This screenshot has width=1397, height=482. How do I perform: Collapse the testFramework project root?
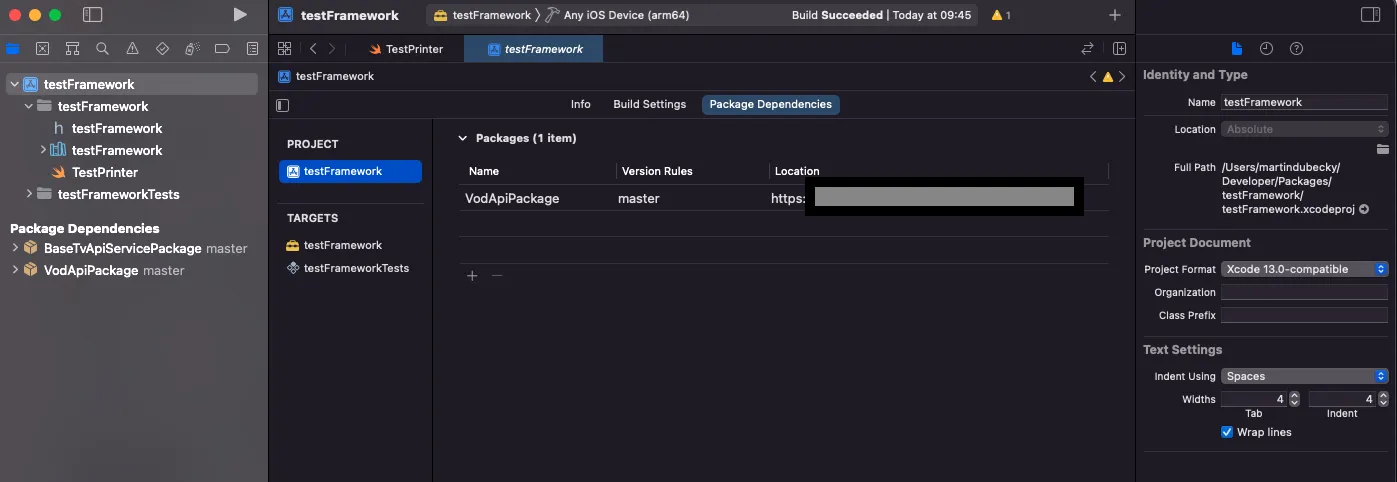(14, 84)
